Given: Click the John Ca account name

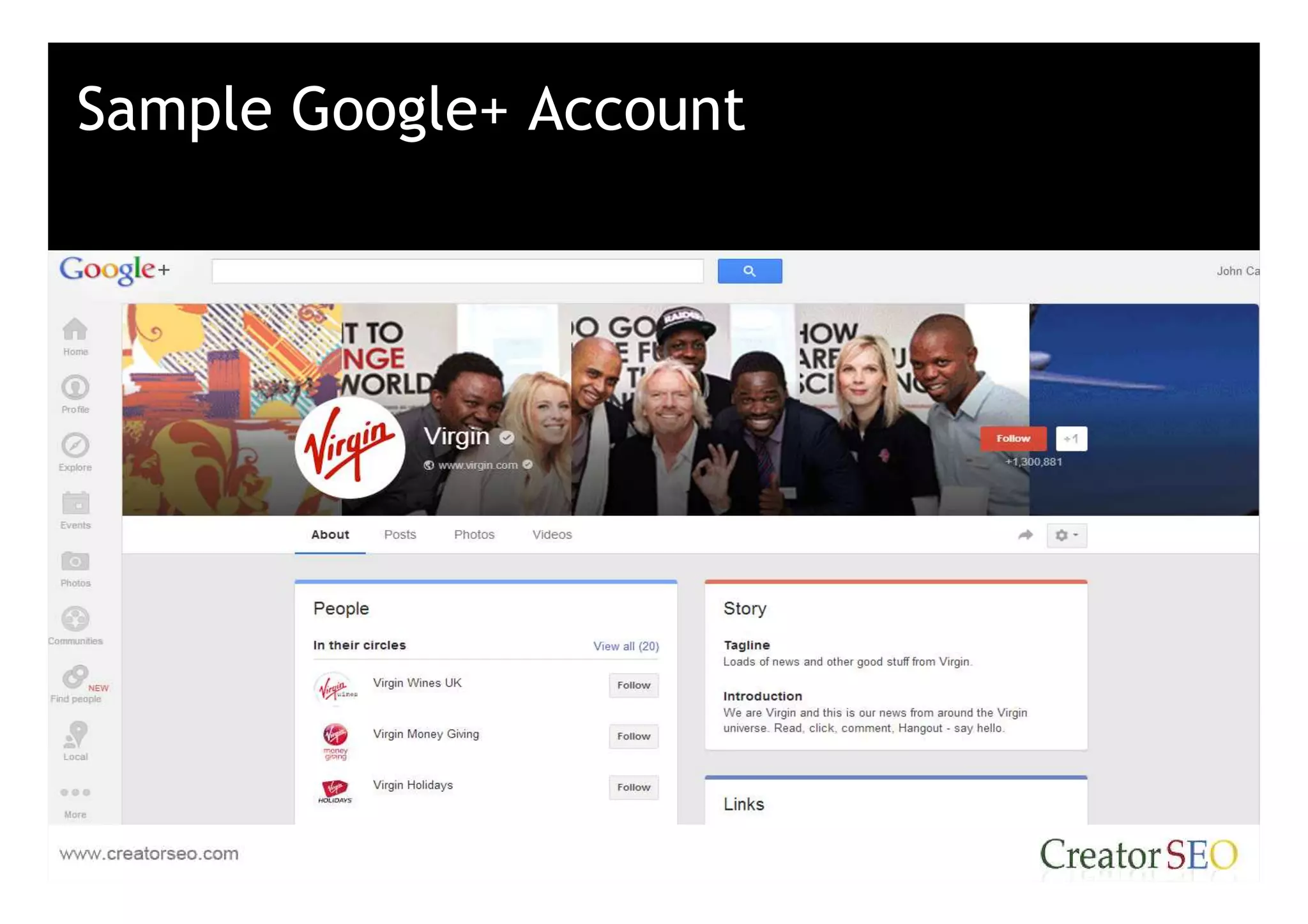Looking at the screenshot, I should 1238,271.
